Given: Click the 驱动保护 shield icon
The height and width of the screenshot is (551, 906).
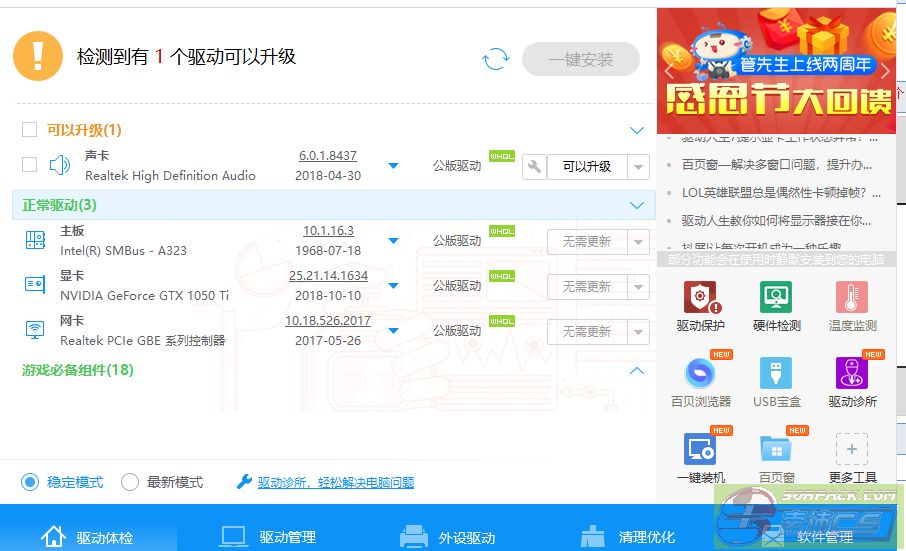Looking at the screenshot, I should click(x=700, y=298).
